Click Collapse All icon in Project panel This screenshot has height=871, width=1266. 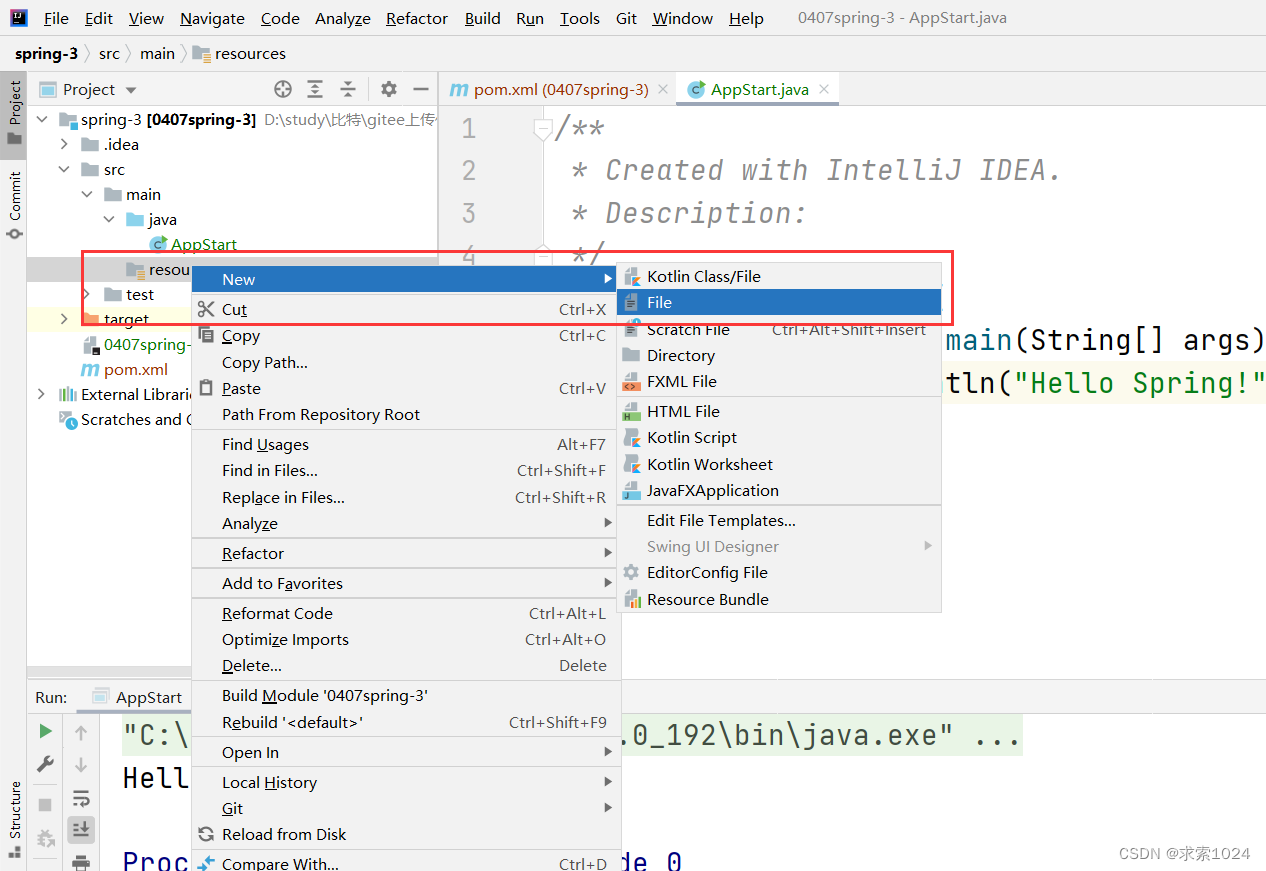click(x=348, y=89)
